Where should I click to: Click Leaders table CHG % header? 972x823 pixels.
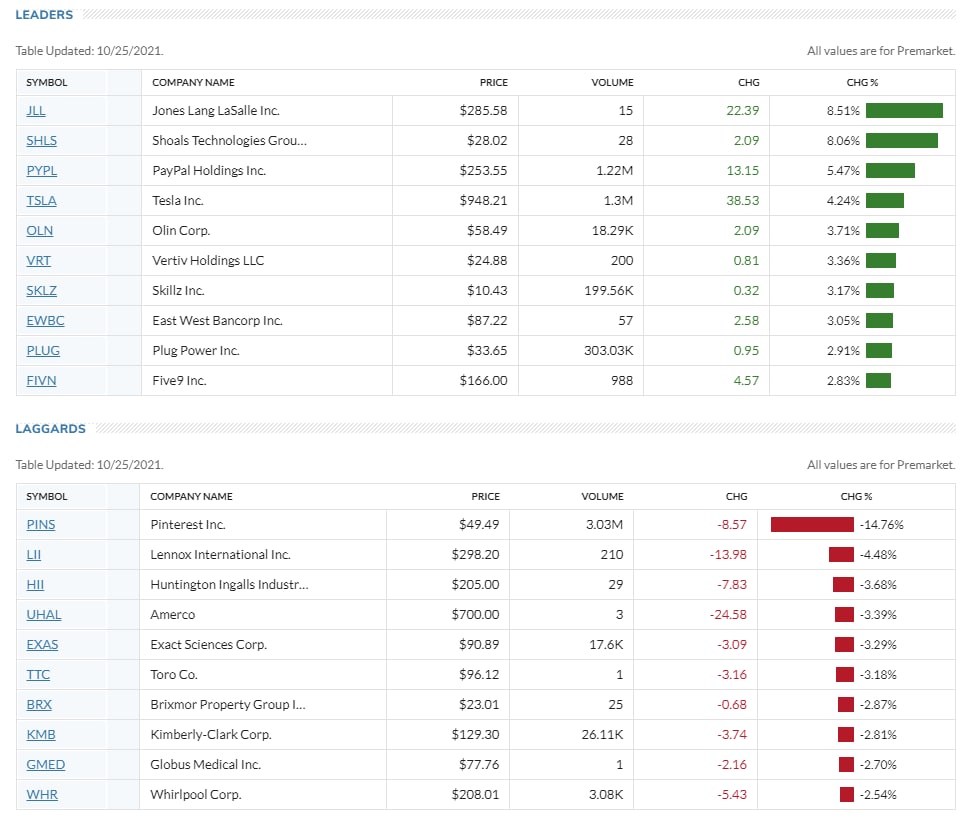[862, 82]
